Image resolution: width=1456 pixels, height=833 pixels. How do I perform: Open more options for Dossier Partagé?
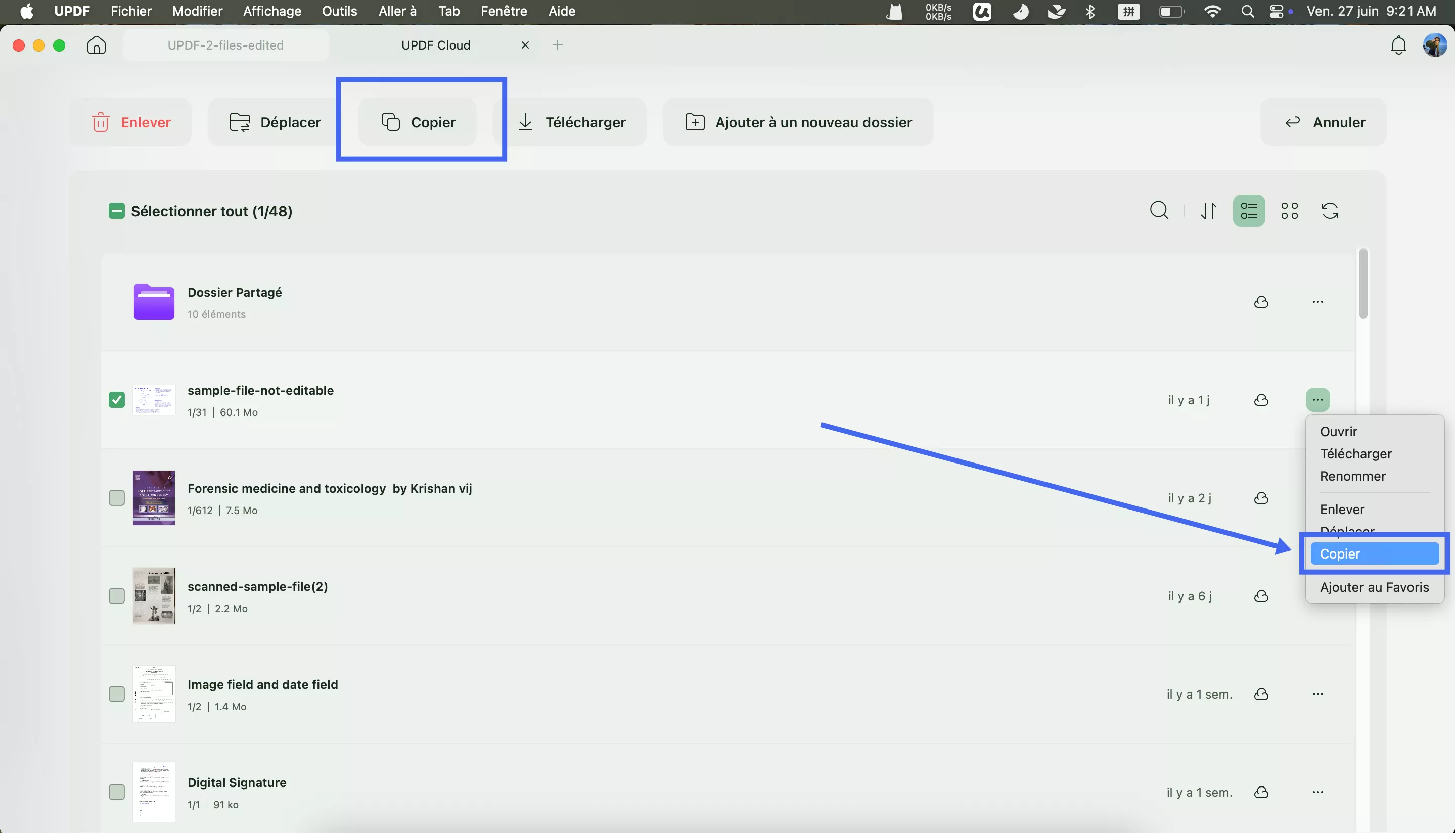pos(1318,302)
